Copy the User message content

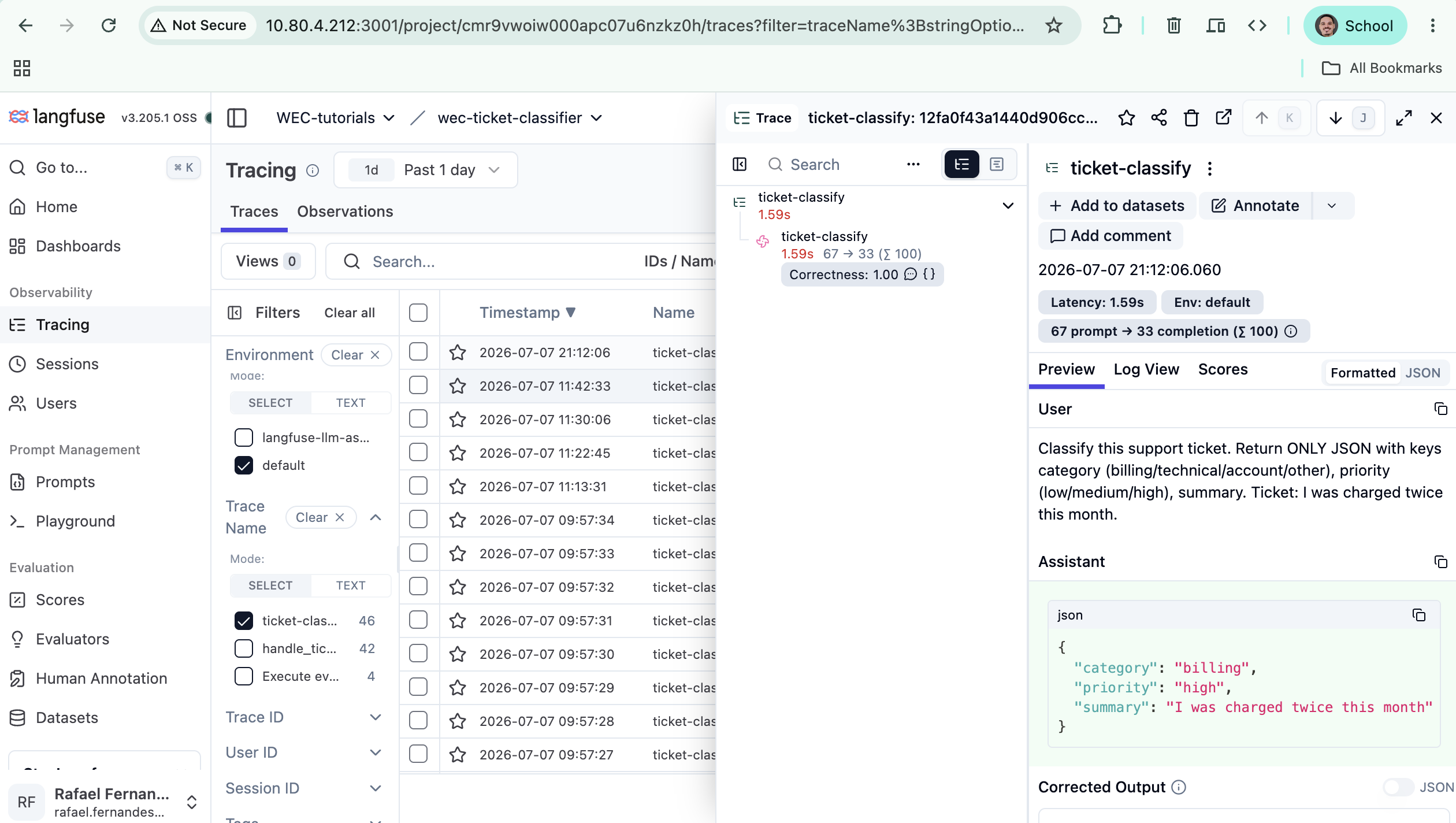pyautogui.click(x=1440, y=409)
